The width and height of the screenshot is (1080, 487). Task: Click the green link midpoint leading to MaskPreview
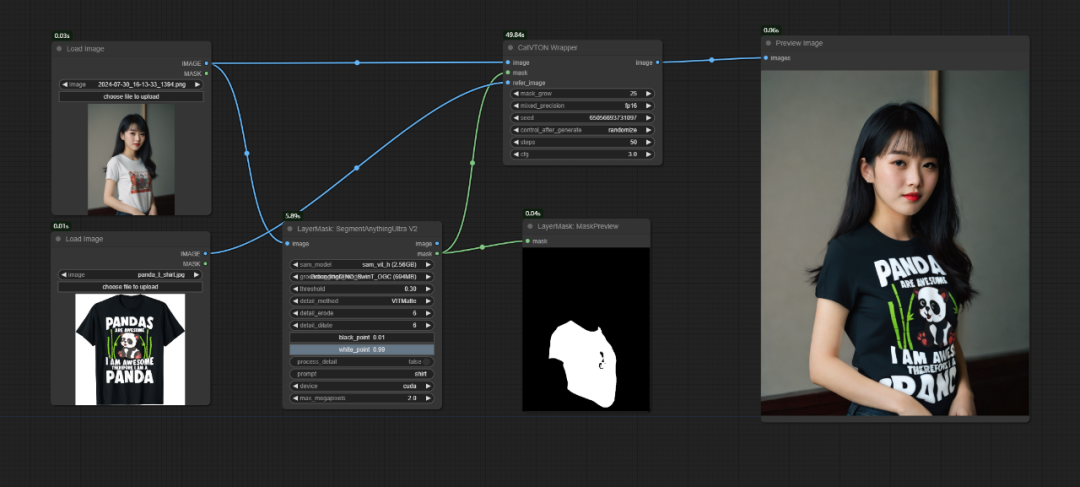coord(482,247)
